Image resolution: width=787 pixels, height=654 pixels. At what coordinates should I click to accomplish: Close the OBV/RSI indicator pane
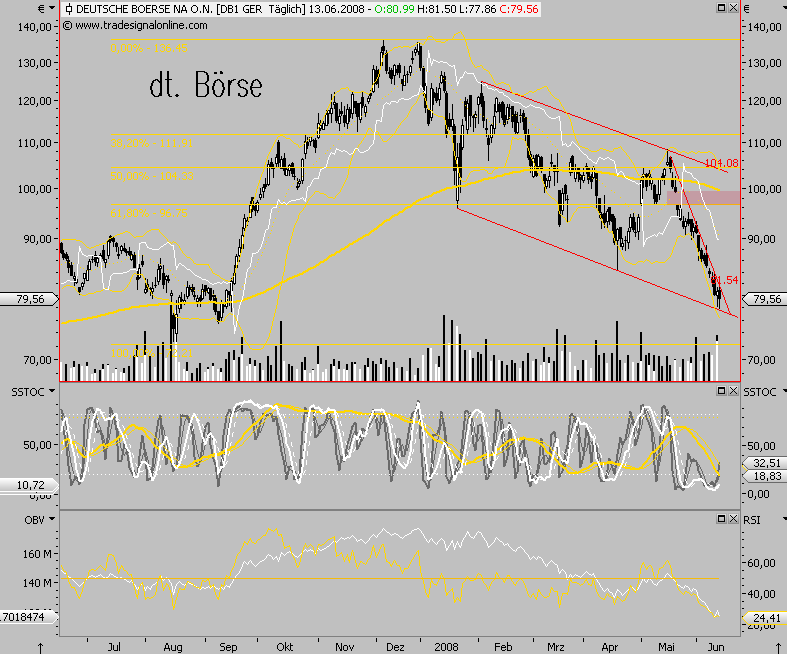tap(733, 518)
